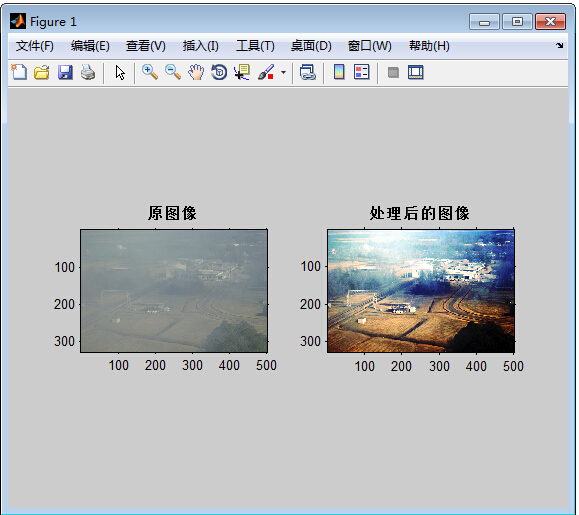Enable the Rotate 3D tool
579x515 pixels.
[219, 72]
